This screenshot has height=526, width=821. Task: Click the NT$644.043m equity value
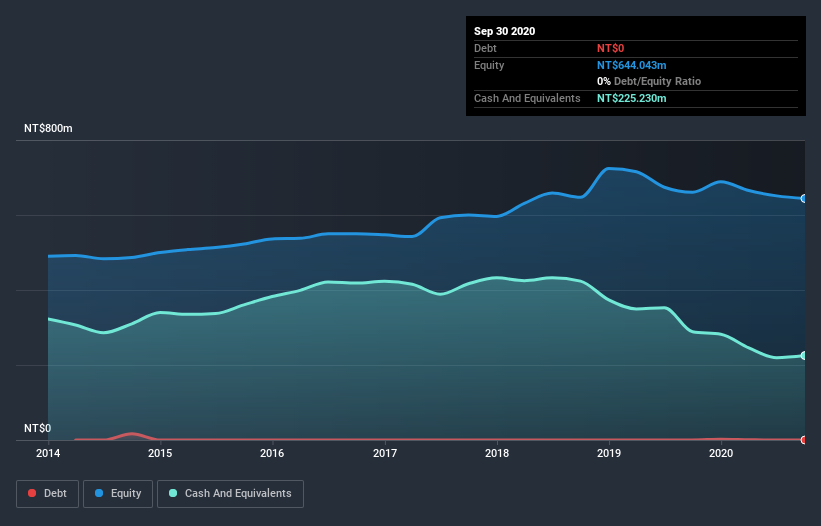[x=631, y=65]
